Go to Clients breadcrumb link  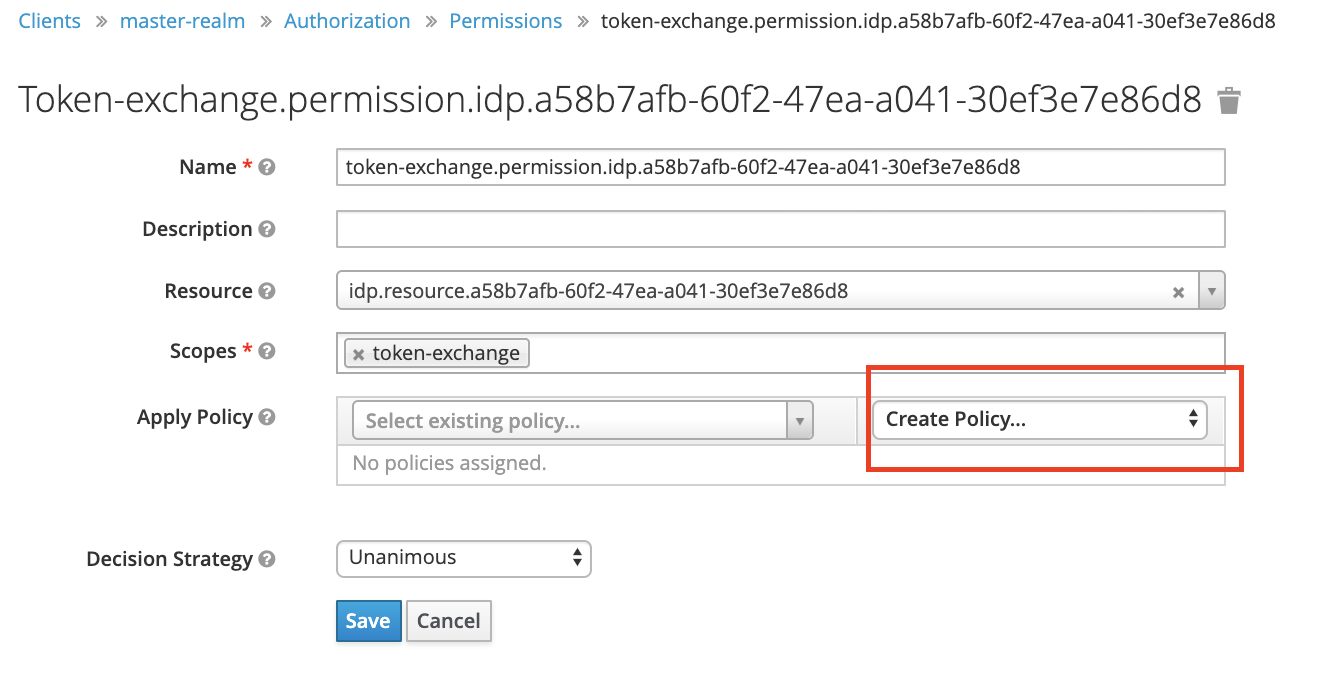tap(50, 21)
